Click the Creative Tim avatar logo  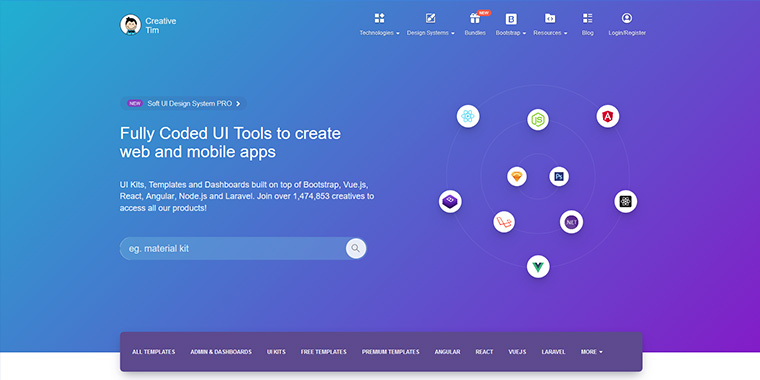tap(130, 25)
